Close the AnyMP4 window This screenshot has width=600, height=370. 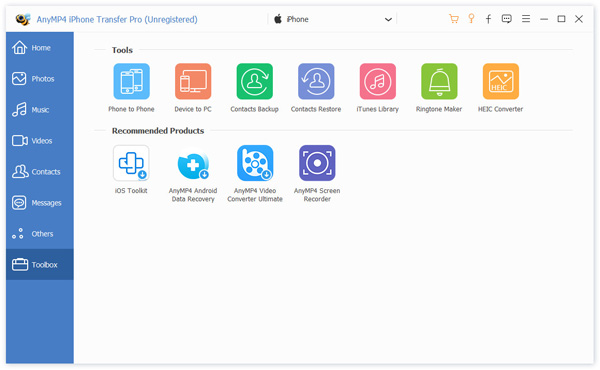click(x=579, y=19)
